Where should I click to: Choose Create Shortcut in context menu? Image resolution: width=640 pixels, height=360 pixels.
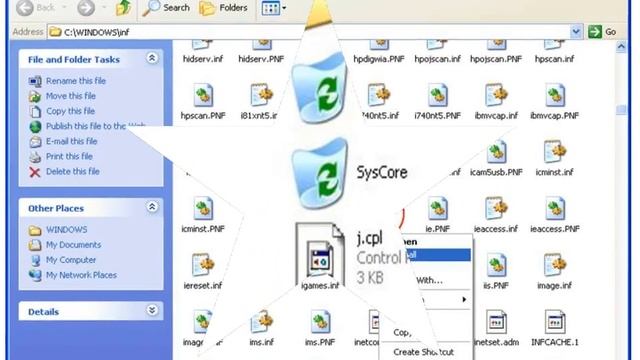423,352
